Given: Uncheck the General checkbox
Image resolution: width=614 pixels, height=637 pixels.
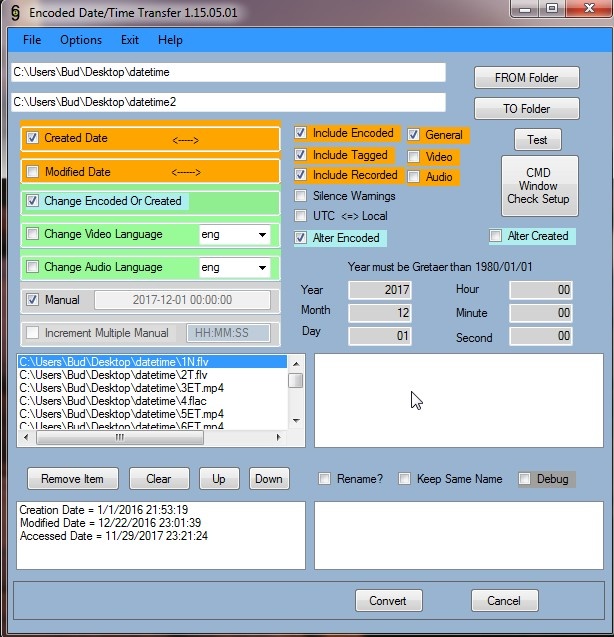Looking at the screenshot, I should (x=414, y=134).
